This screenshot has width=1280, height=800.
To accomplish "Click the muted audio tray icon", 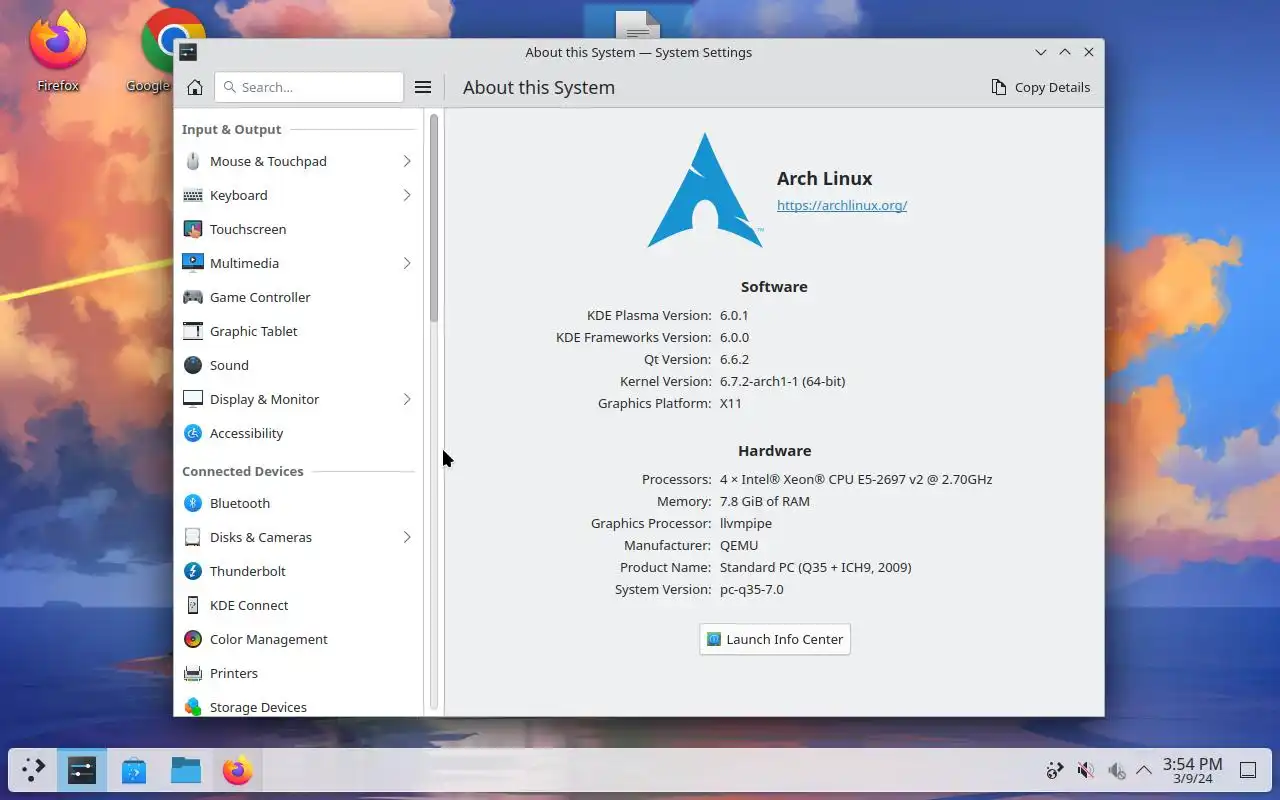I will coord(1085,770).
